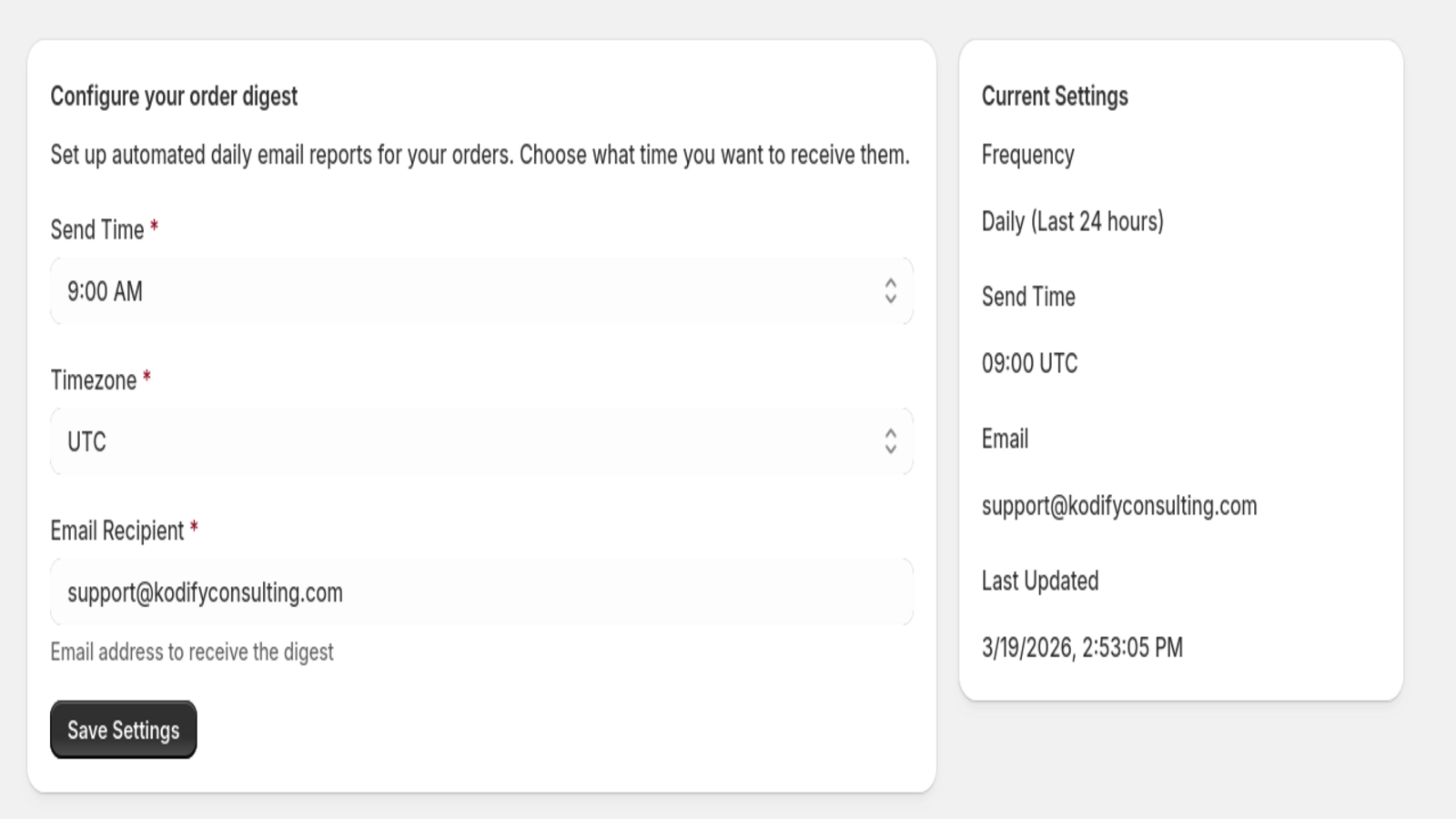Click the Current Settings panel title

point(1054,96)
